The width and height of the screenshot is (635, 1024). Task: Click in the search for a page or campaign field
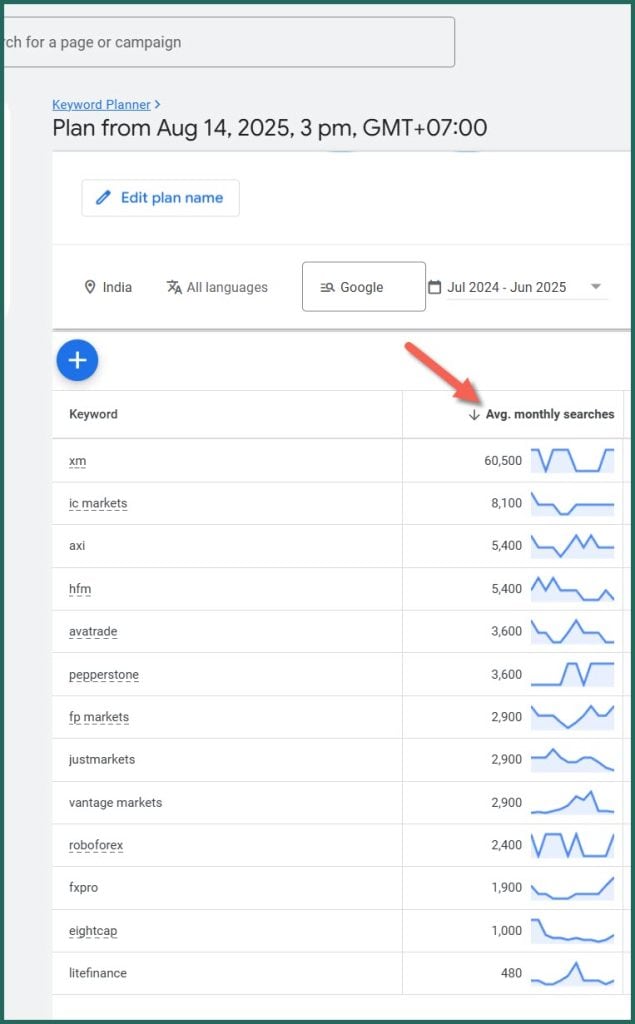pos(229,42)
